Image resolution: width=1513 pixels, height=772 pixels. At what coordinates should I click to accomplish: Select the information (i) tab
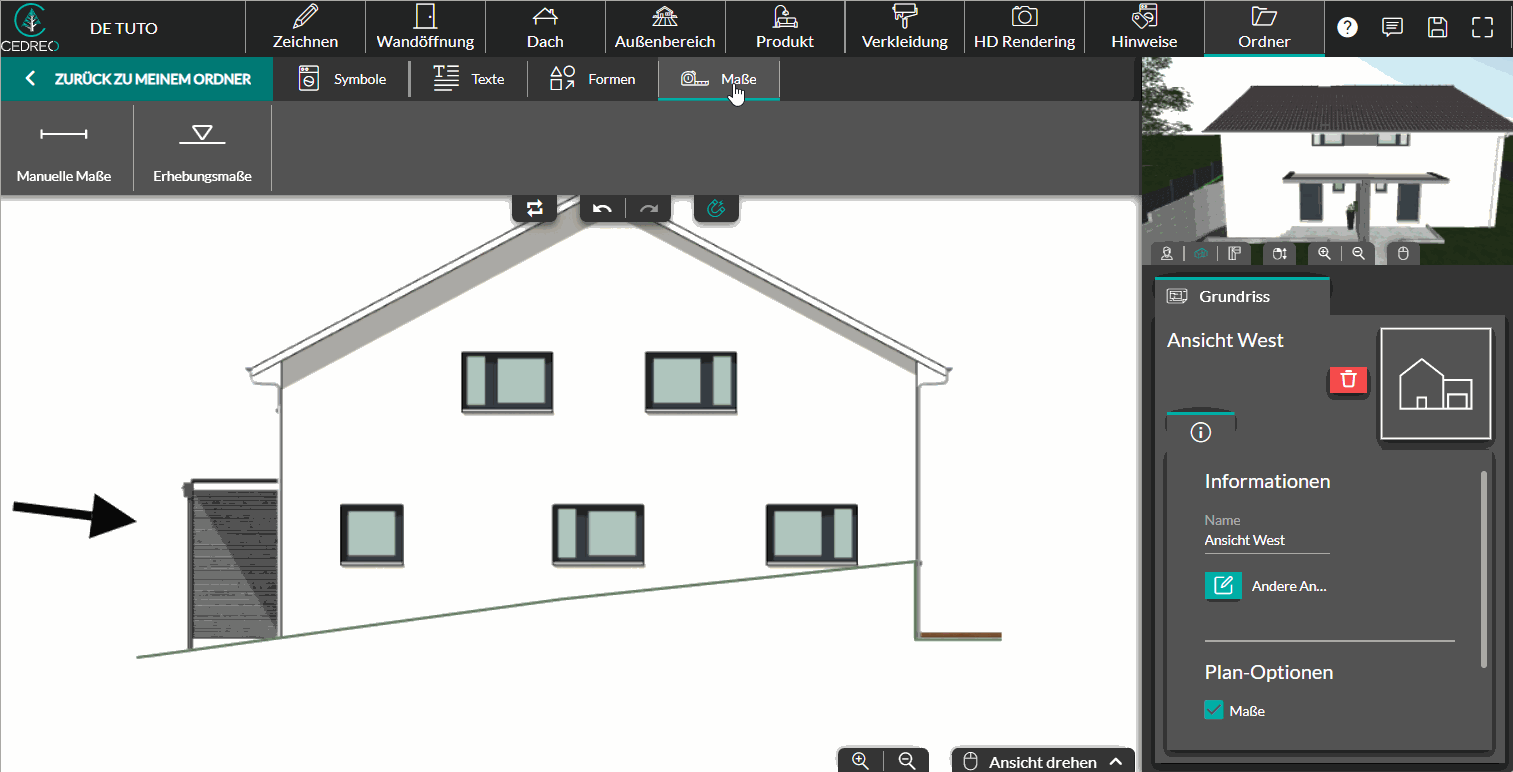coord(1201,432)
